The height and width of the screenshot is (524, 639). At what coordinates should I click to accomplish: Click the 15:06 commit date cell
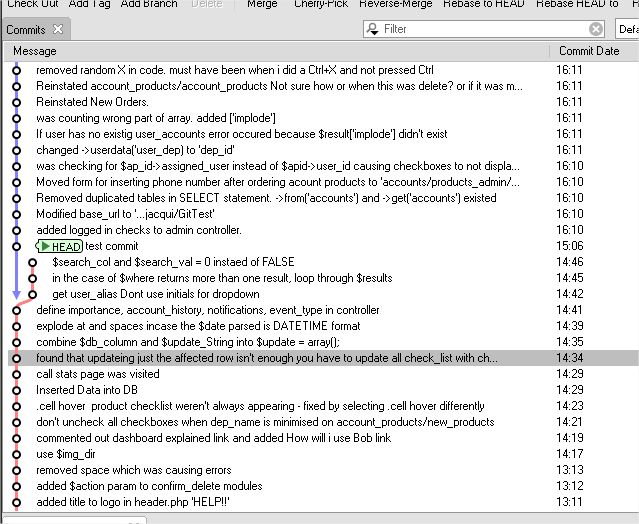tap(570, 246)
